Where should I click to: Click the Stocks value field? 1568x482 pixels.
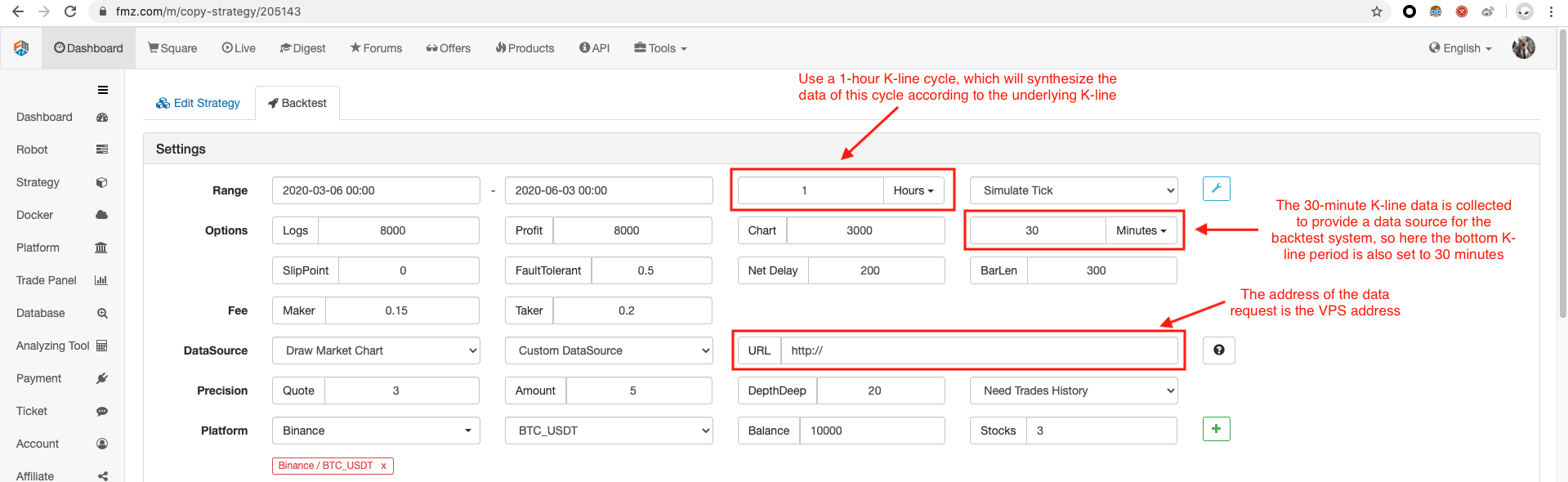point(1101,431)
